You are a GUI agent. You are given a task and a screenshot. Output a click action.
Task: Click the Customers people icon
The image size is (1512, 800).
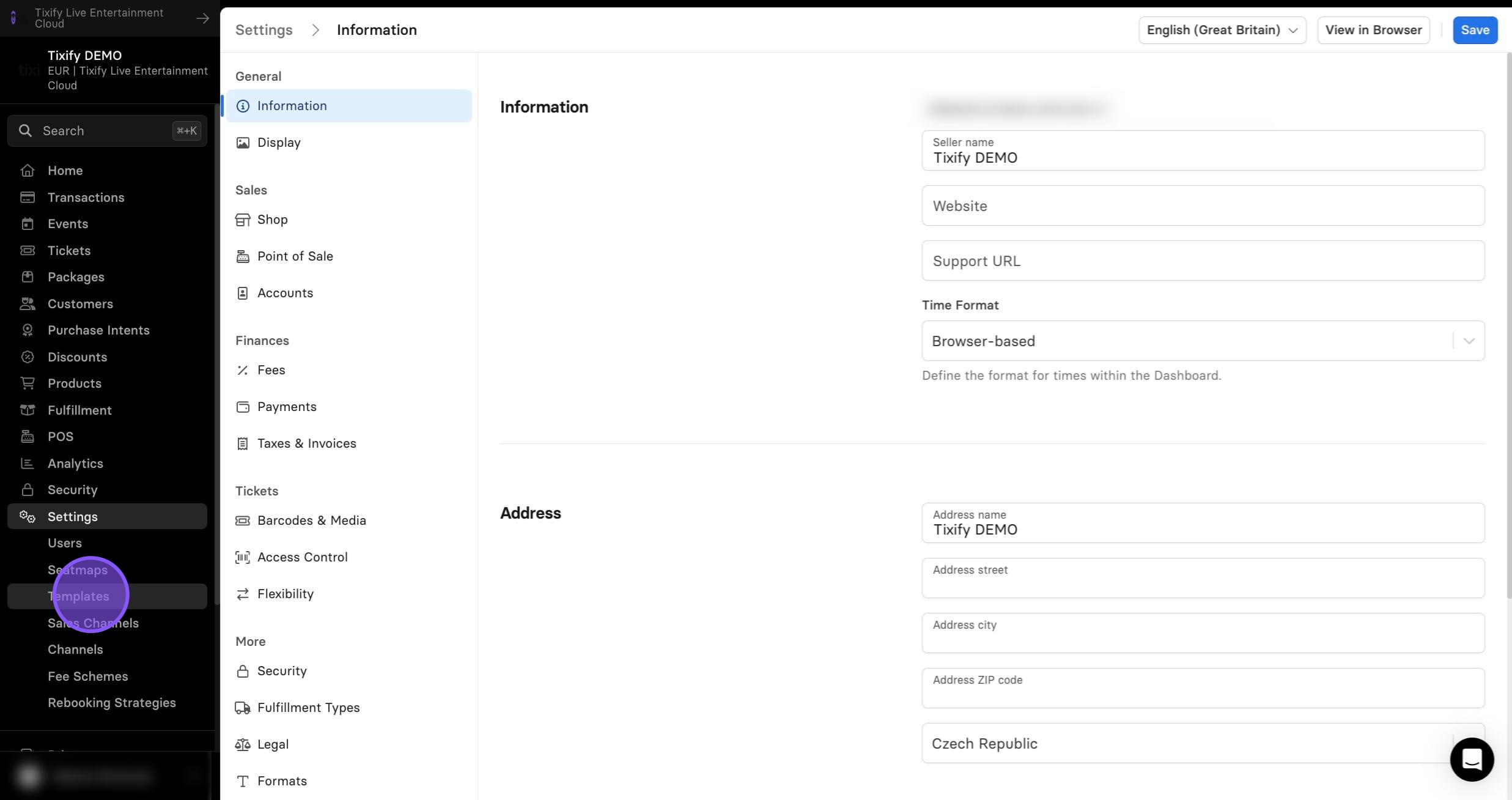point(27,303)
